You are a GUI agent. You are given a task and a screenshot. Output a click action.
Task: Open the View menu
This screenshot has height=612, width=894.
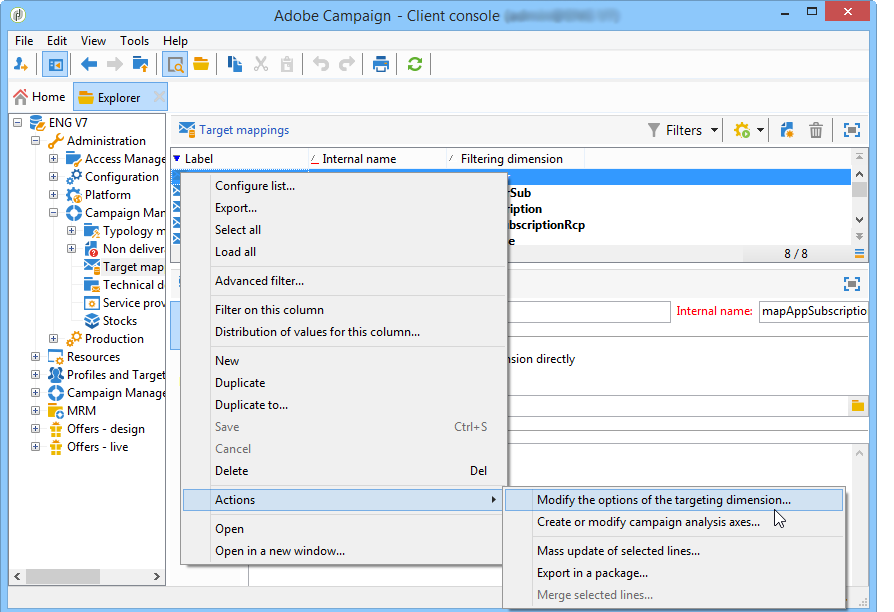[x=93, y=40]
